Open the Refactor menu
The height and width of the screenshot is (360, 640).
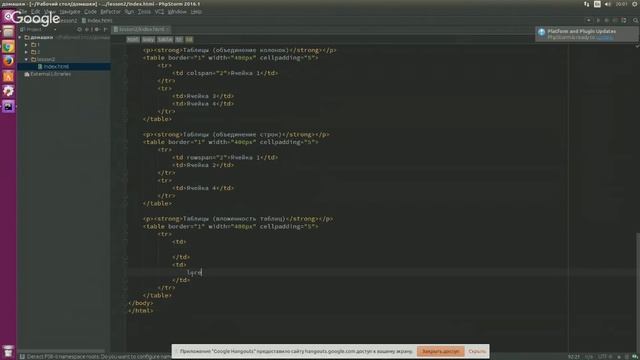coord(111,12)
